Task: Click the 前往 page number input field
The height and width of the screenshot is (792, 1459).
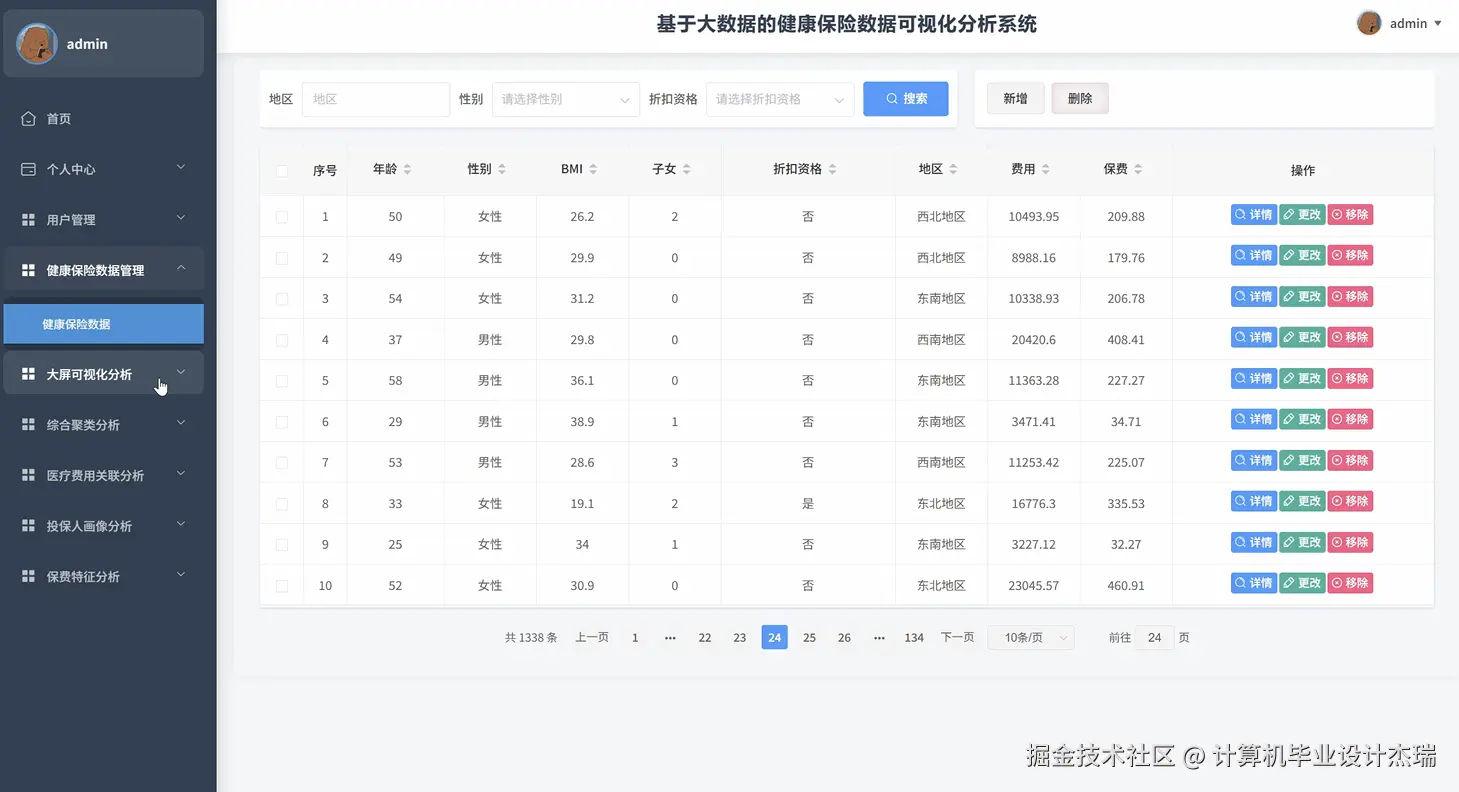Action: [1154, 637]
